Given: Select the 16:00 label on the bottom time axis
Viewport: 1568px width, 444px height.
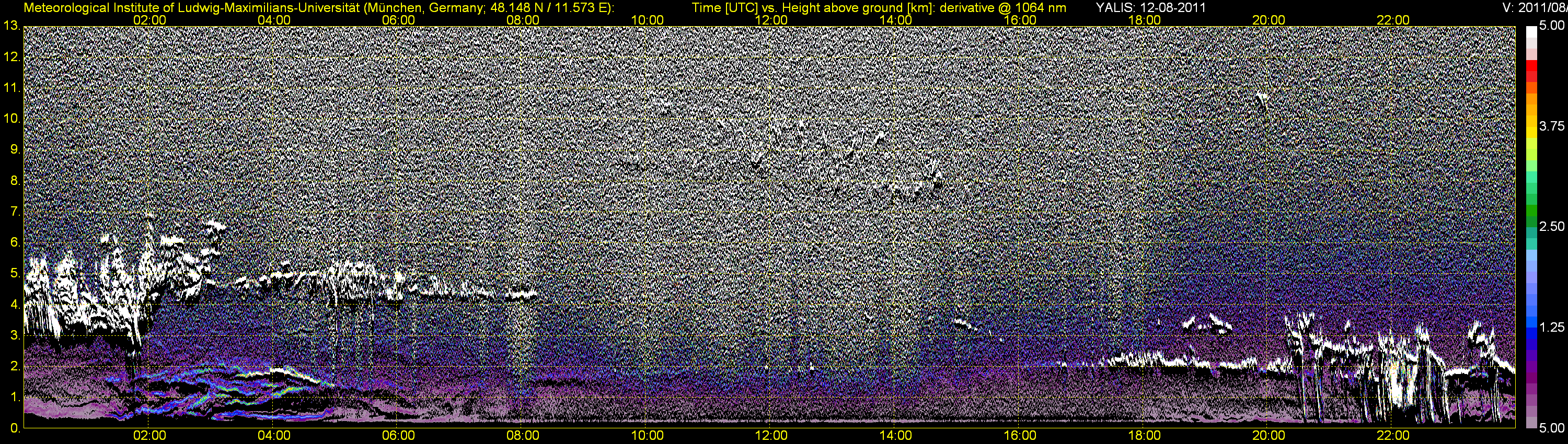Looking at the screenshot, I should click(1020, 436).
